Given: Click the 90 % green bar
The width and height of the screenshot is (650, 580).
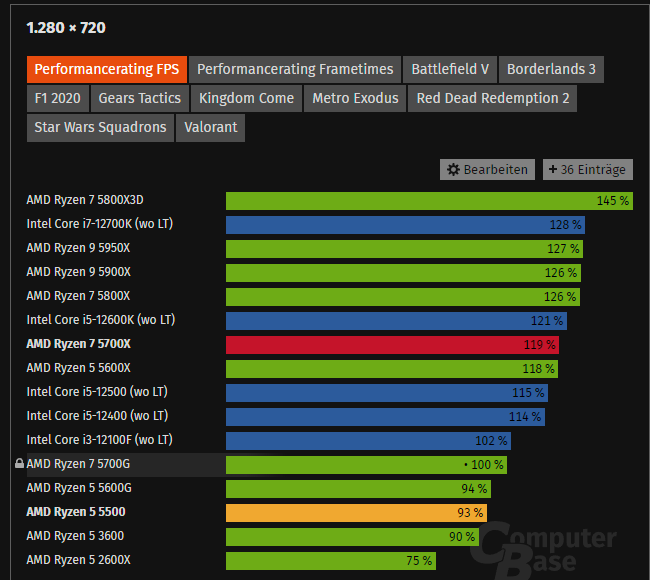Looking at the screenshot, I should tap(352, 537).
